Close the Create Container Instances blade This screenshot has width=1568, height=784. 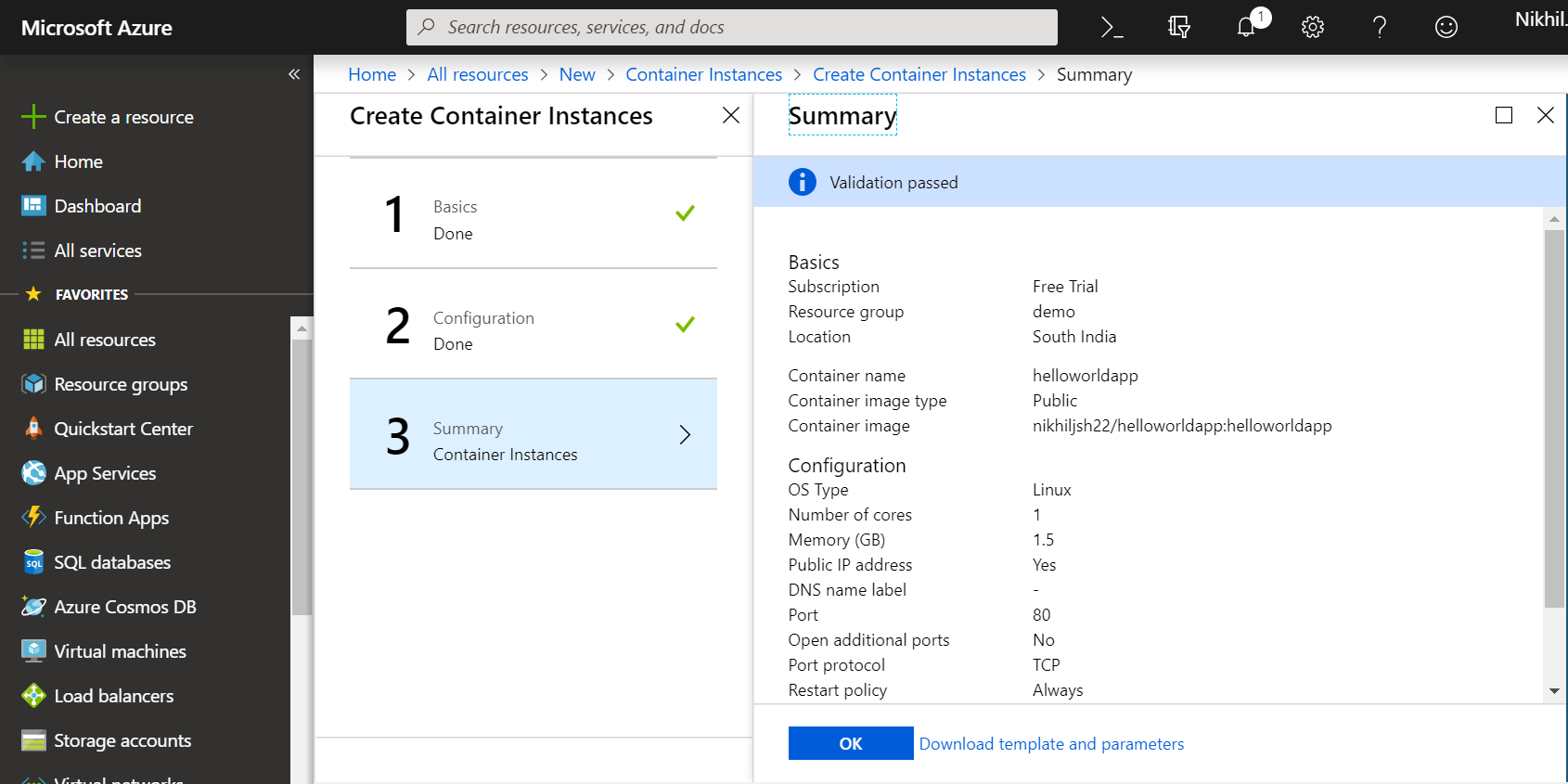(x=731, y=115)
